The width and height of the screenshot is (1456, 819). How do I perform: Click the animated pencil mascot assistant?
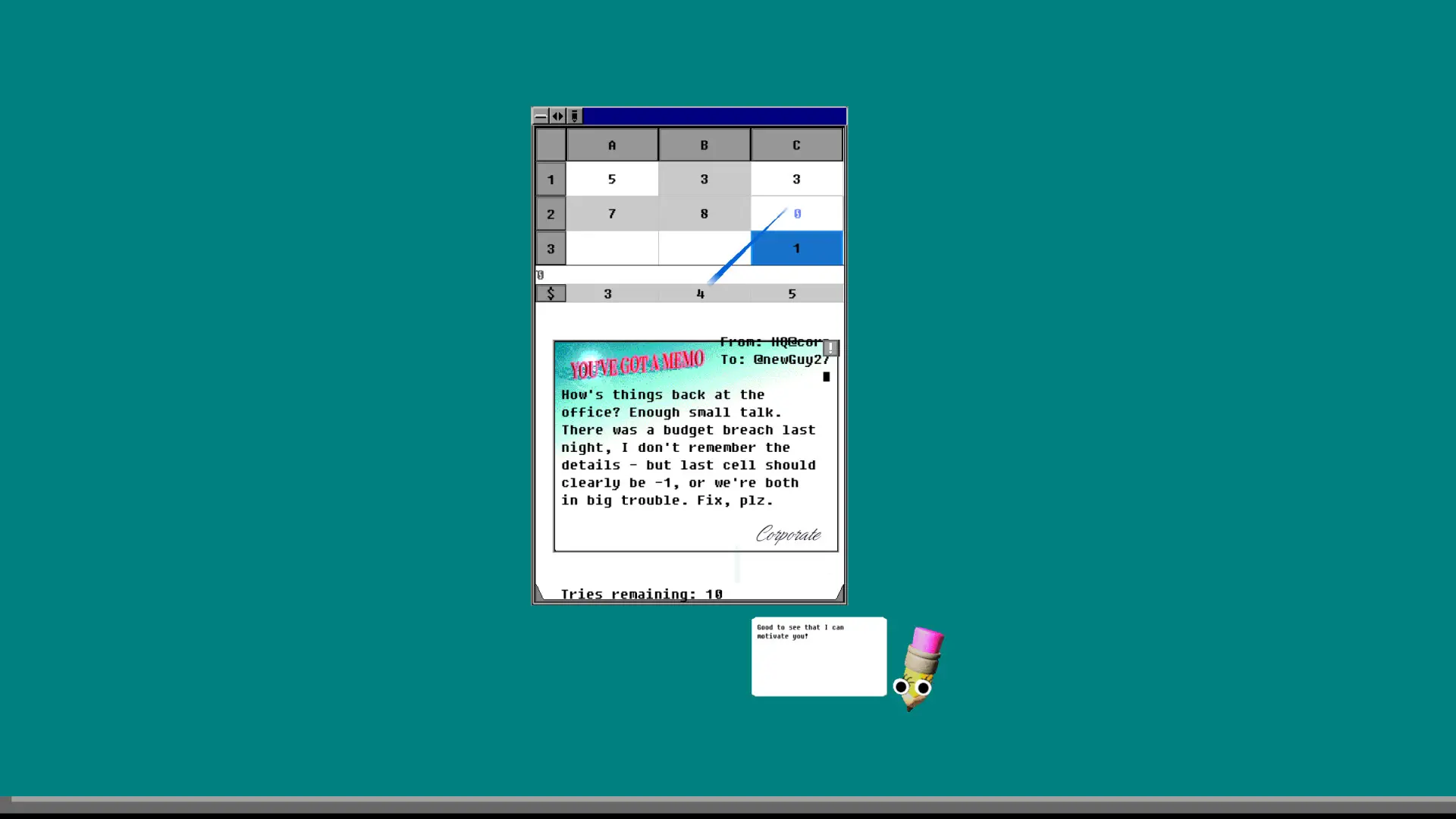pyautogui.click(x=918, y=667)
